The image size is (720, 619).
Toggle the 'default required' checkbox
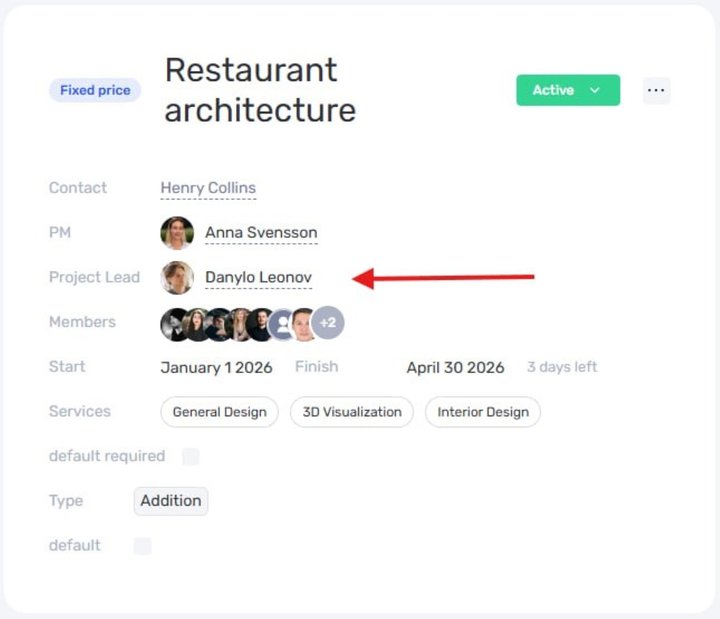191,457
